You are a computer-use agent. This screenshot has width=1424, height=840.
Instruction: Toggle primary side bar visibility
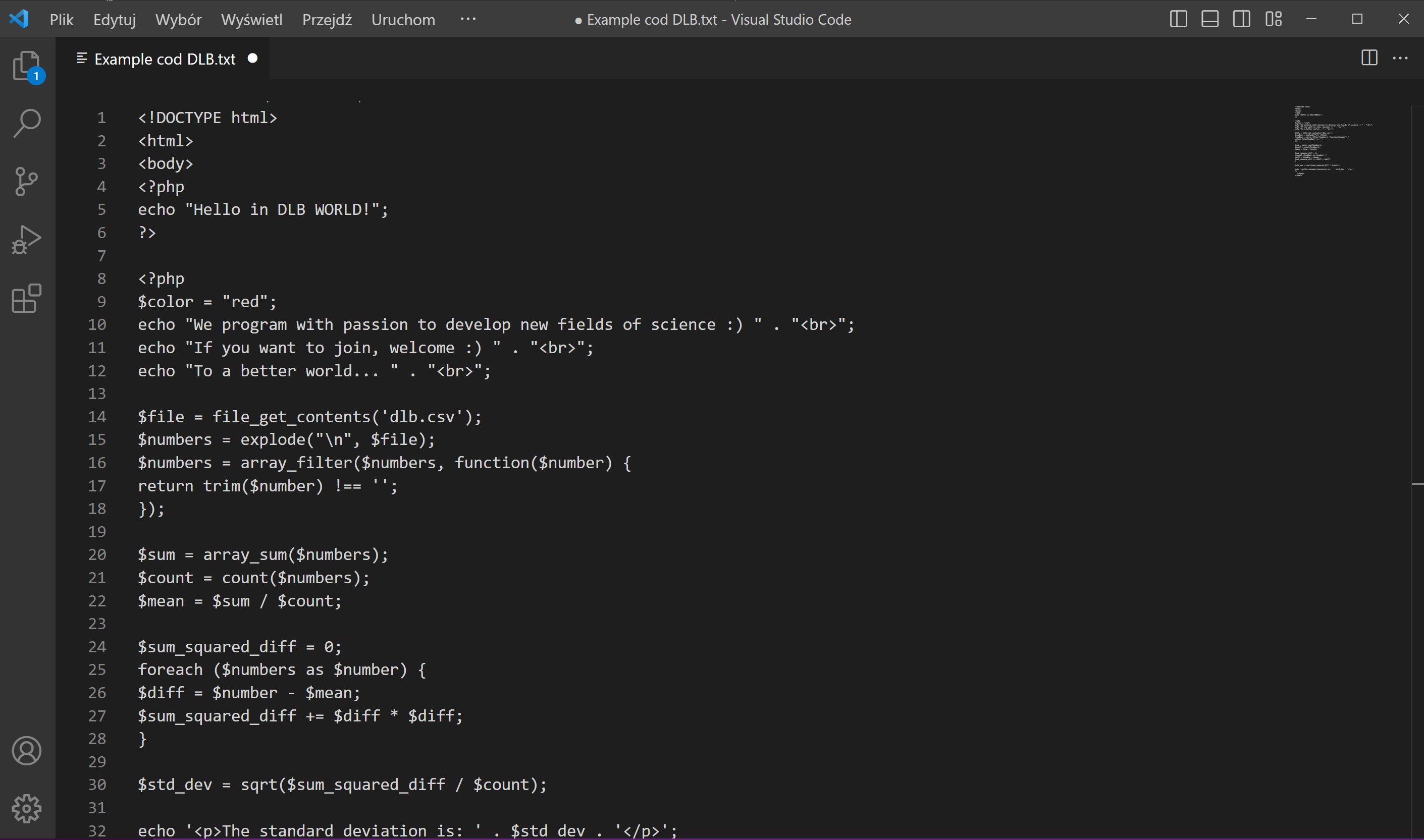coord(1178,19)
